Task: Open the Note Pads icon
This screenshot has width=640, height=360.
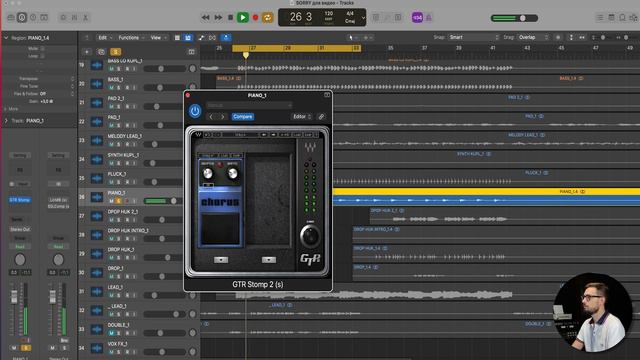Action: pyautogui.click(x=611, y=18)
